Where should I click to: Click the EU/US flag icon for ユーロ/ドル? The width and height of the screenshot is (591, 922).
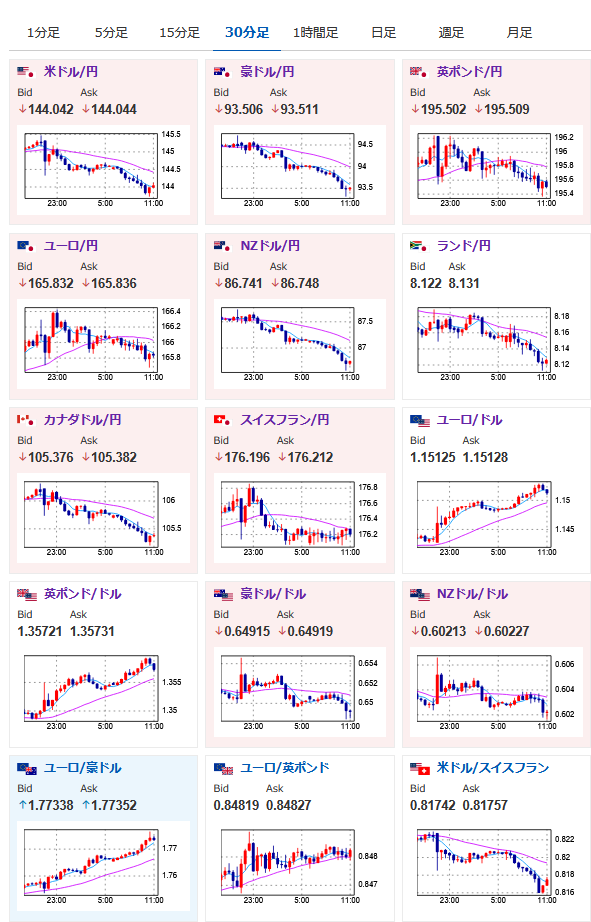click(420, 420)
